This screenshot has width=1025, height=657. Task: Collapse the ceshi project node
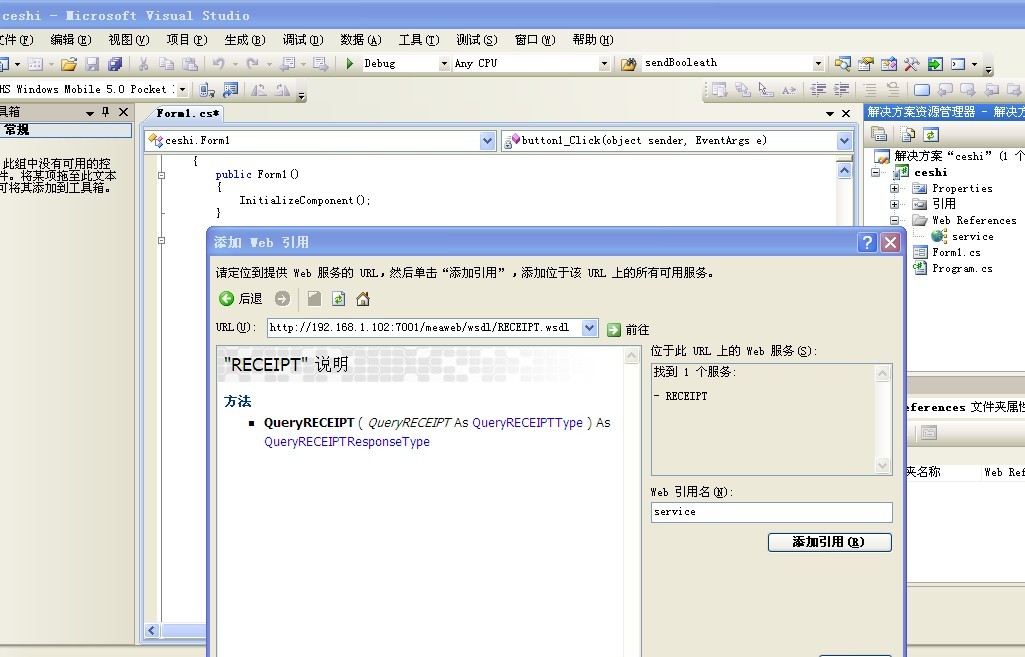coord(875,173)
